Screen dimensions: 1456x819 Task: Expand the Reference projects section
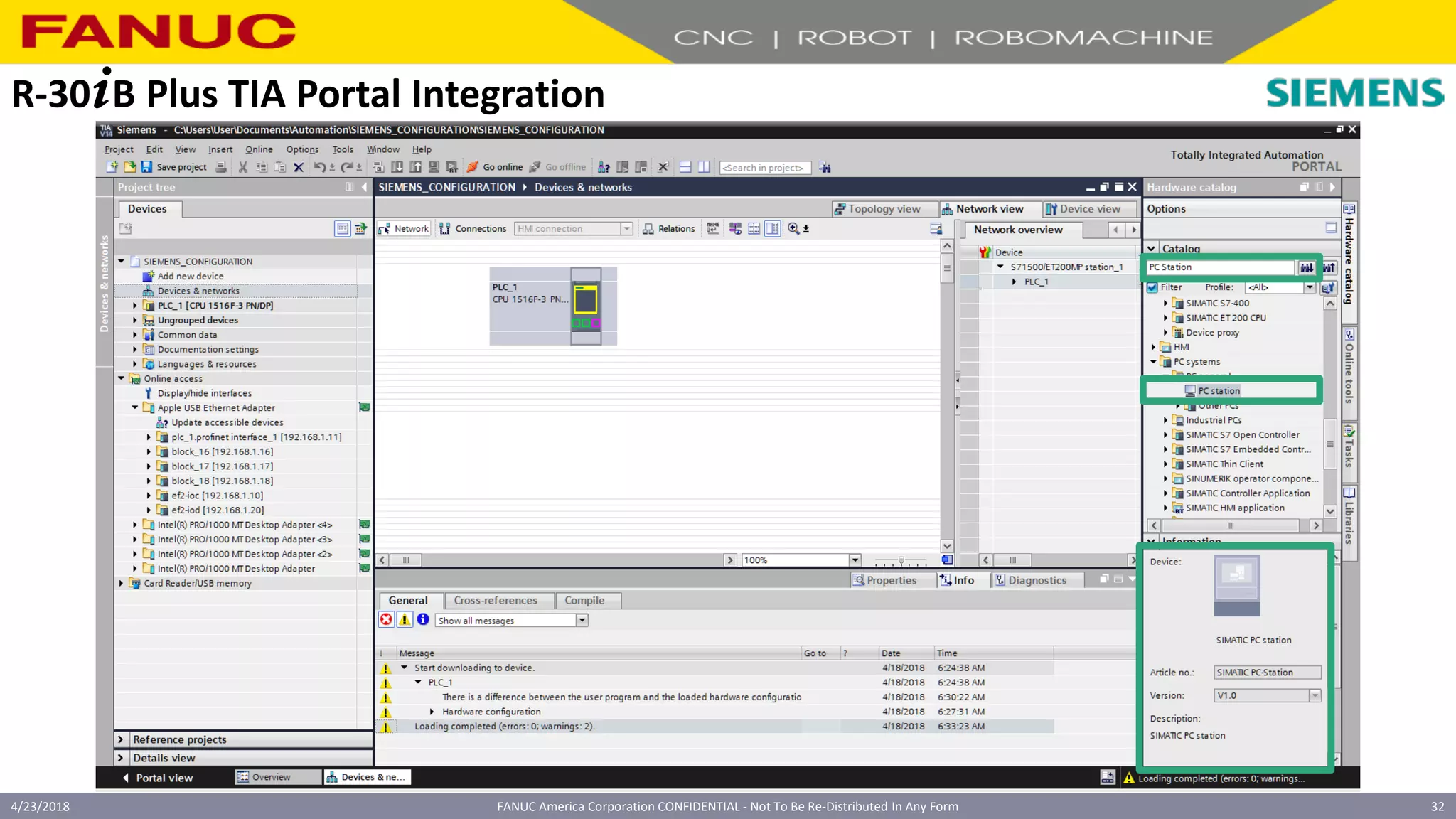point(120,739)
